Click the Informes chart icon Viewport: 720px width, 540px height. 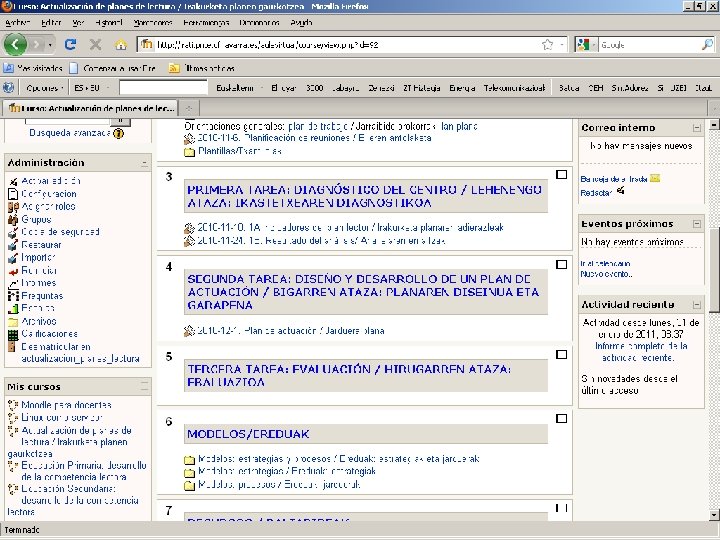13,283
